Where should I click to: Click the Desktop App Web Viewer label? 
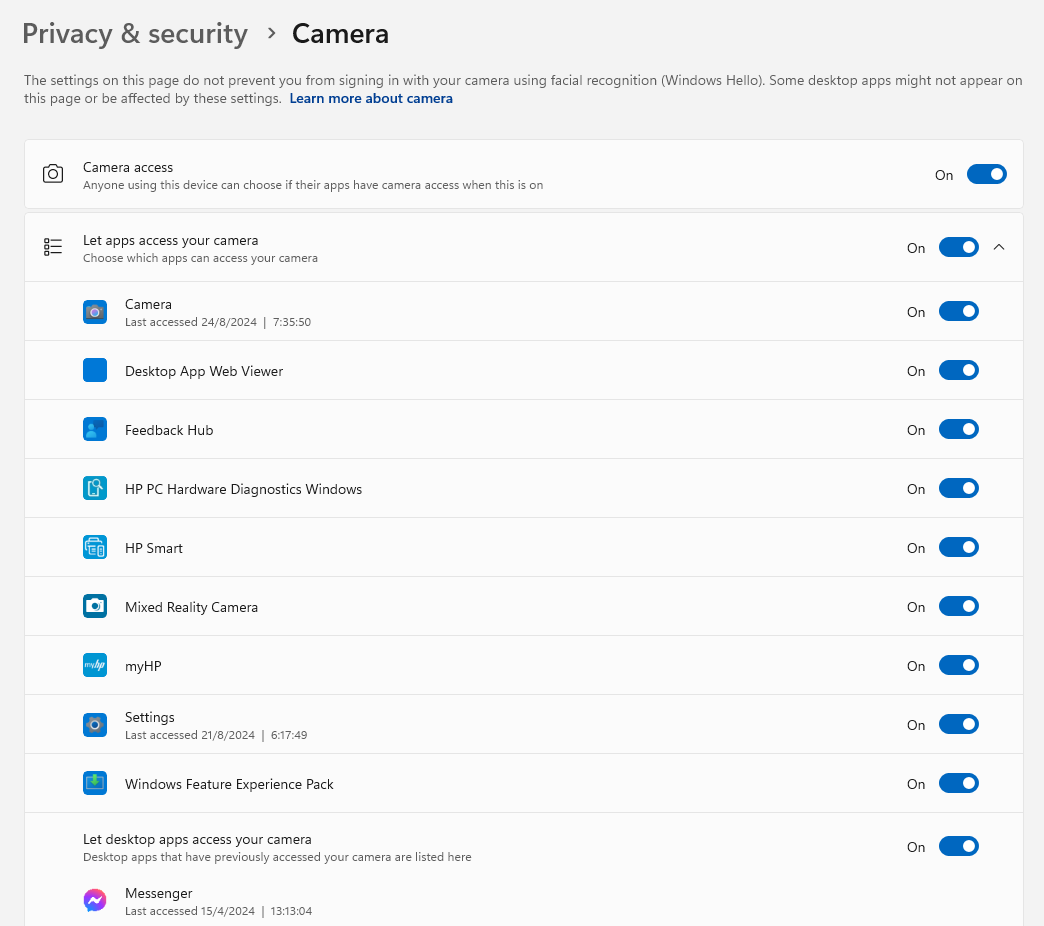pyautogui.click(x=204, y=371)
